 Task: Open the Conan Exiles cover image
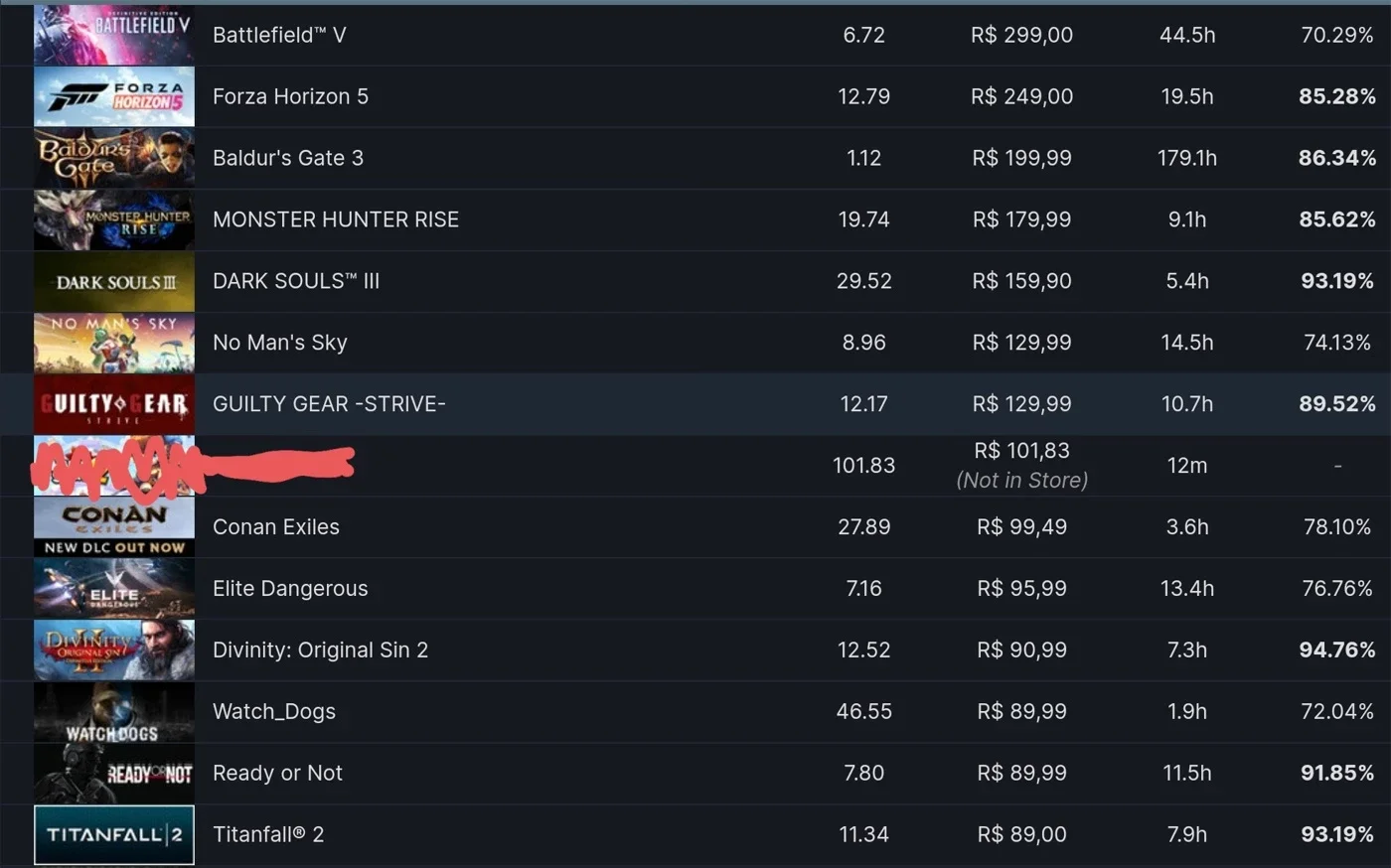(x=114, y=527)
